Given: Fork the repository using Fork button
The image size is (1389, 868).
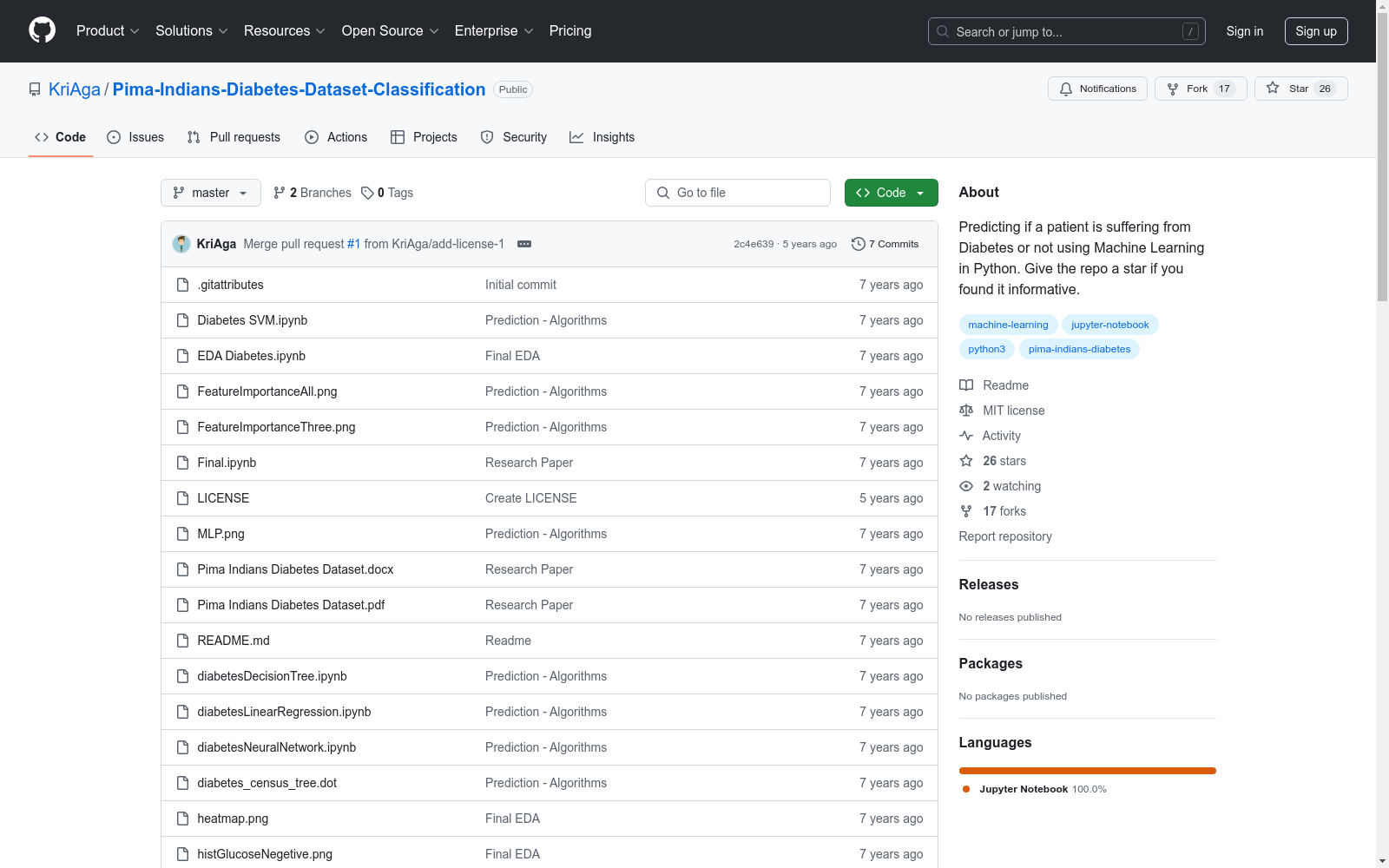Looking at the screenshot, I should click(x=1201, y=89).
